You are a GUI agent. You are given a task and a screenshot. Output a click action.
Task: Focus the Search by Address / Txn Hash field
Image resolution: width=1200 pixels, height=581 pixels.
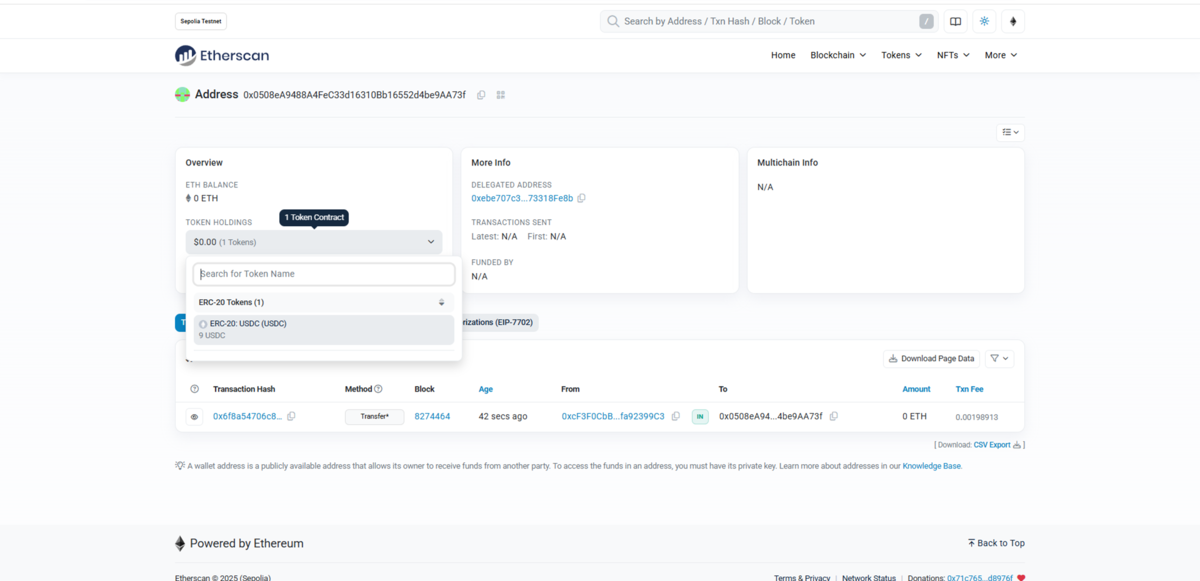point(769,21)
